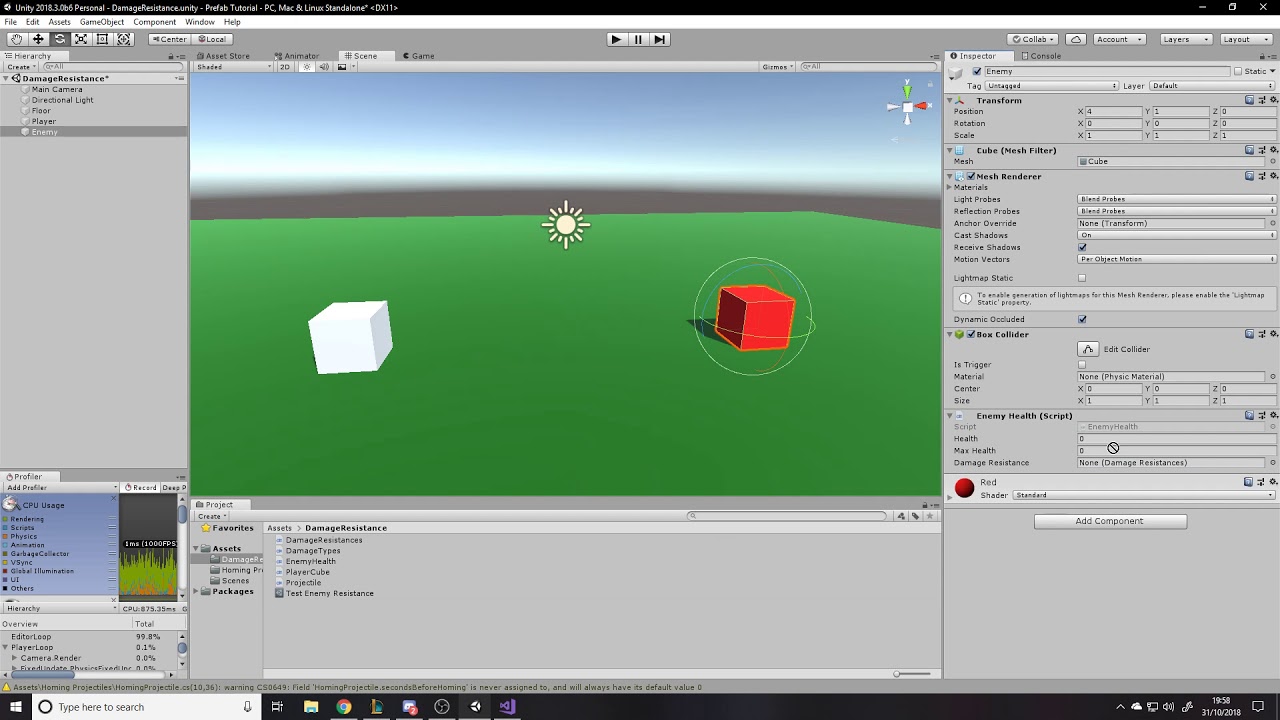Select the Scale tool in the toolbar
This screenshot has height=720, width=1280.
pos(81,39)
